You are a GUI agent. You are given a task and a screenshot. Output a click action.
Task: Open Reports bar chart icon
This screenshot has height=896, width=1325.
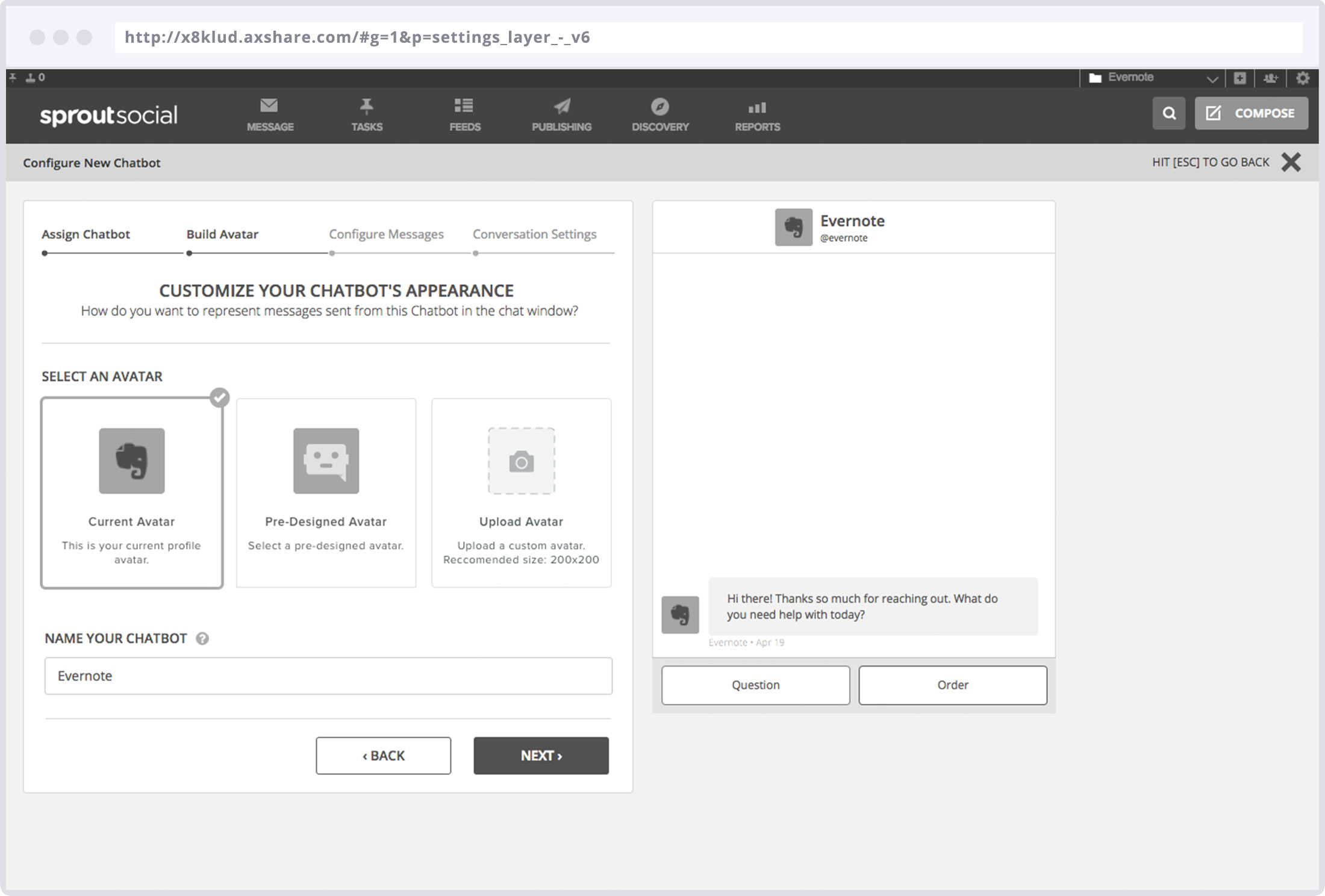click(757, 108)
